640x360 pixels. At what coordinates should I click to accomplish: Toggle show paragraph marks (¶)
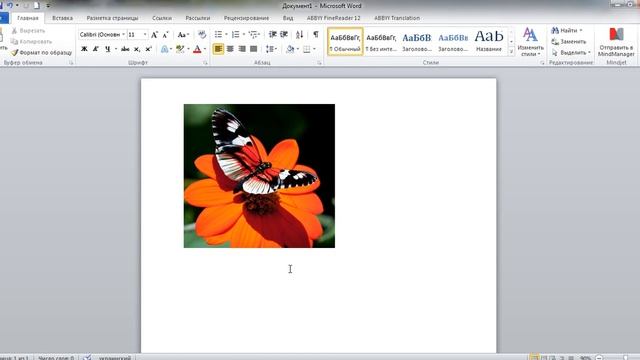(x=316, y=35)
